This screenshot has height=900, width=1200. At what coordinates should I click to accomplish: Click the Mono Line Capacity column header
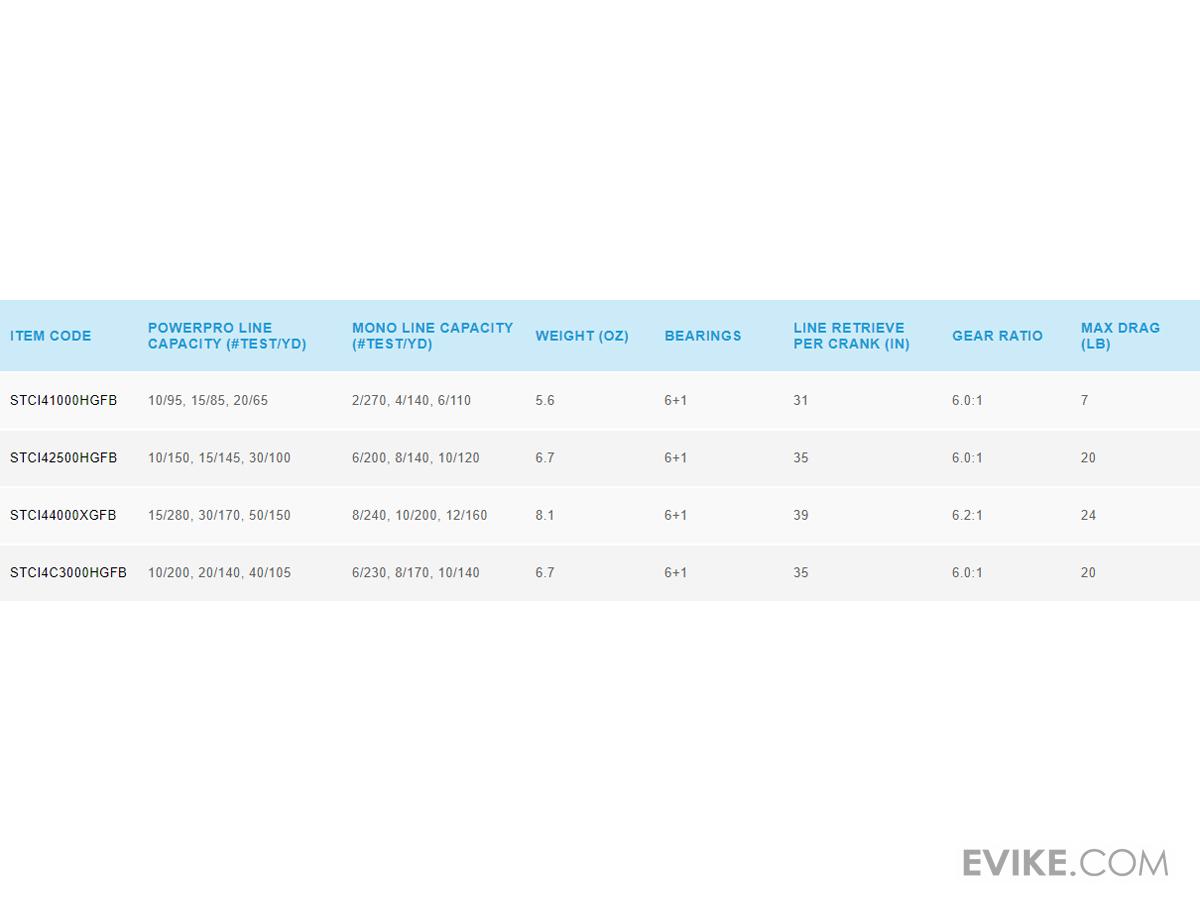tap(432, 336)
